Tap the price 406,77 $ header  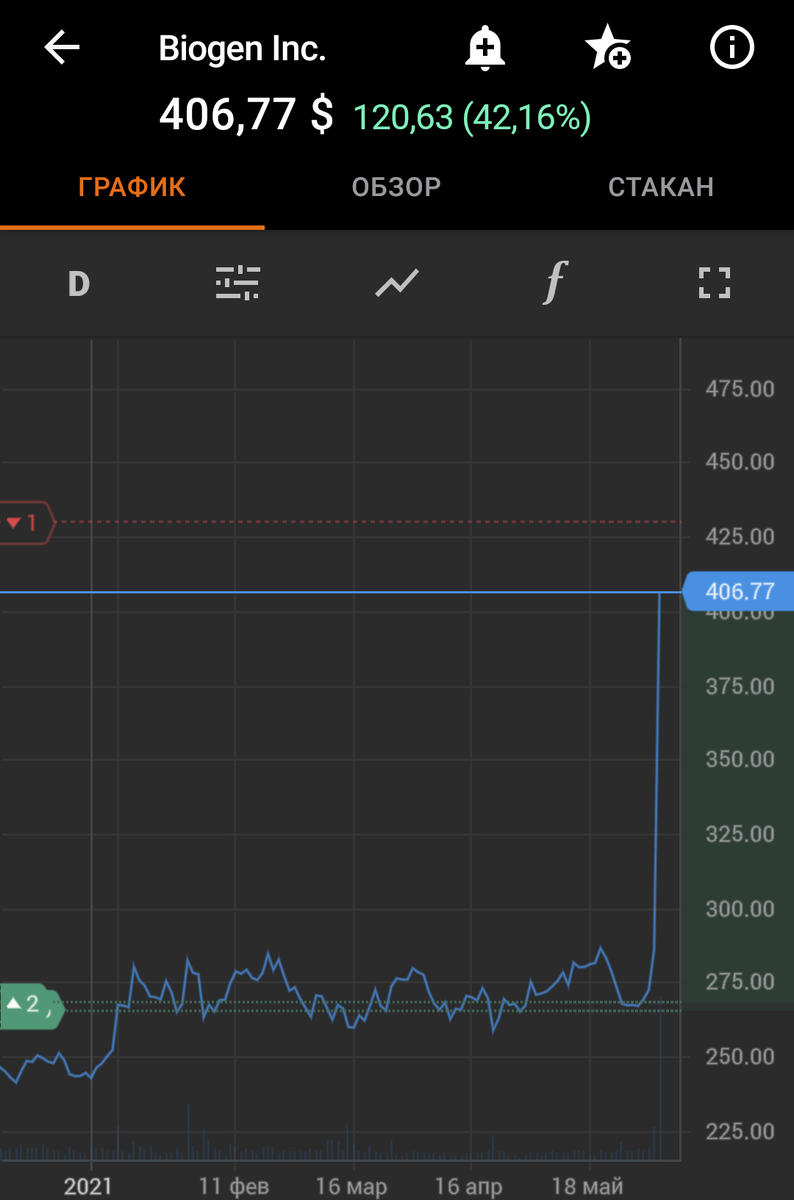[x=246, y=115]
